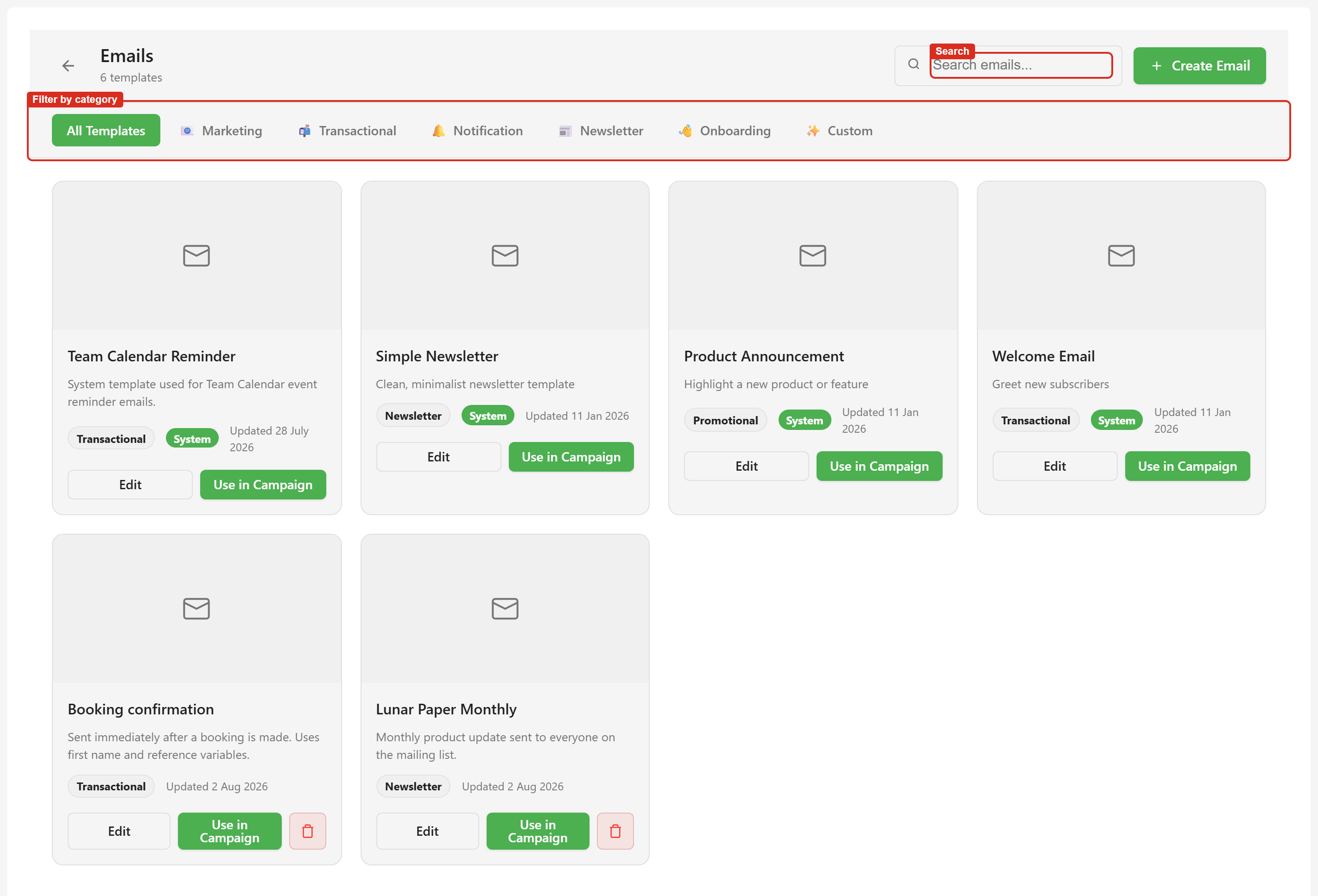This screenshot has width=1318, height=896.
Task: Click 'Clean, minimalist newsletter template' description
Action: [475, 384]
